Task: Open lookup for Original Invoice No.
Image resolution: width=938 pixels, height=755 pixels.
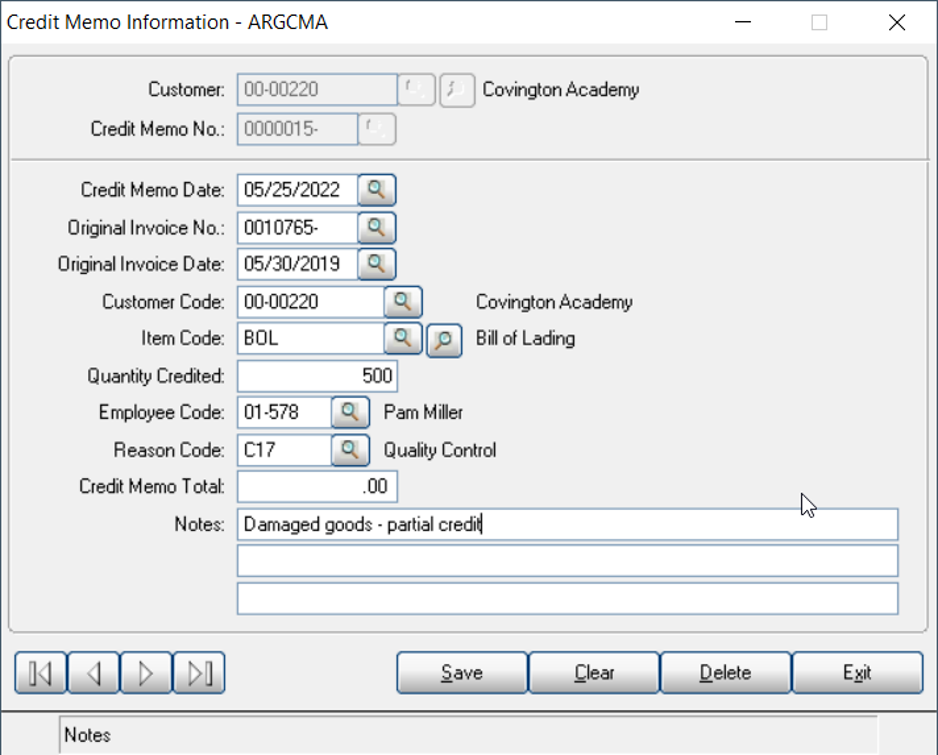Action: [x=376, y=228]
